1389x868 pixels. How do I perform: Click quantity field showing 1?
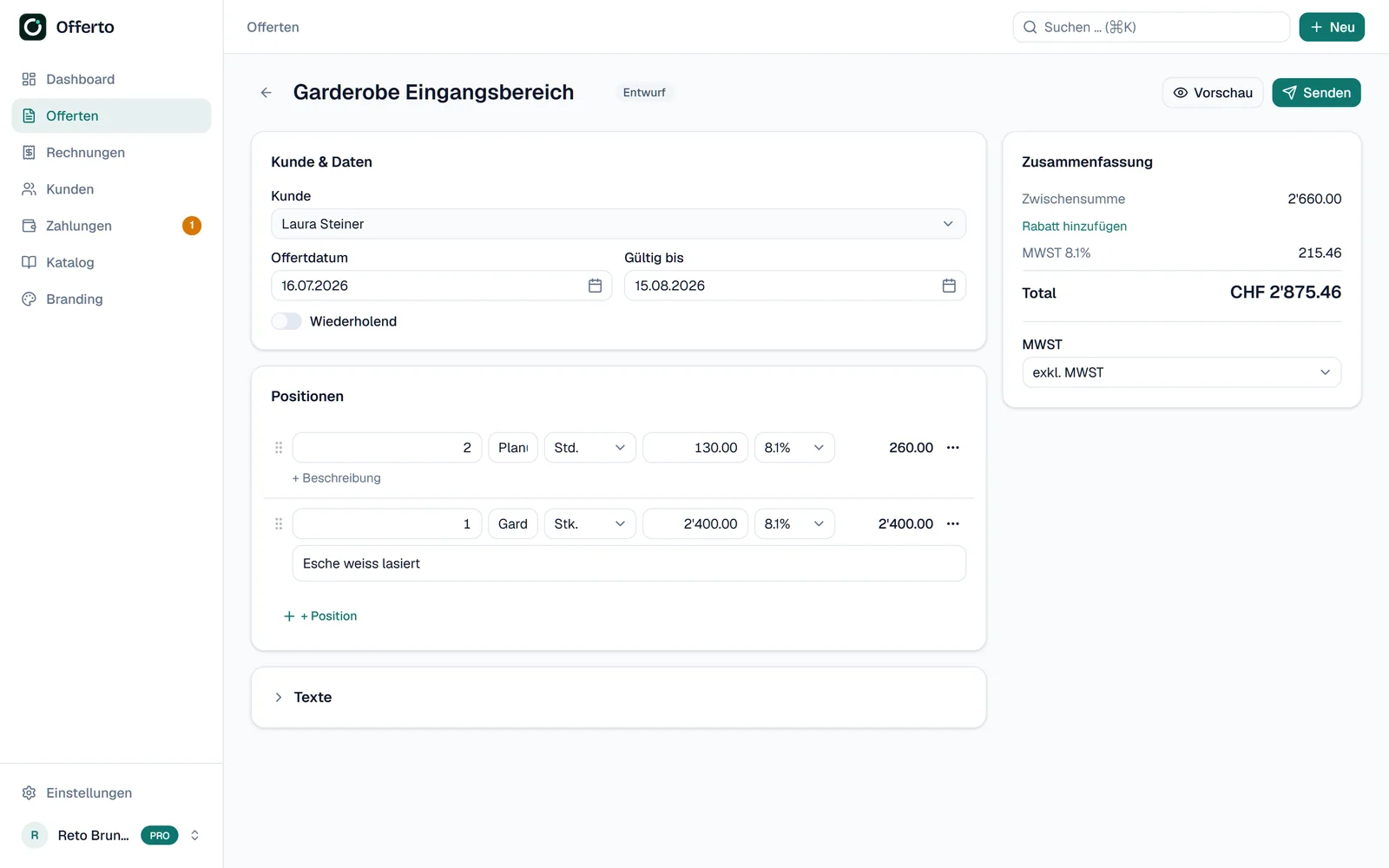(387, 524)
